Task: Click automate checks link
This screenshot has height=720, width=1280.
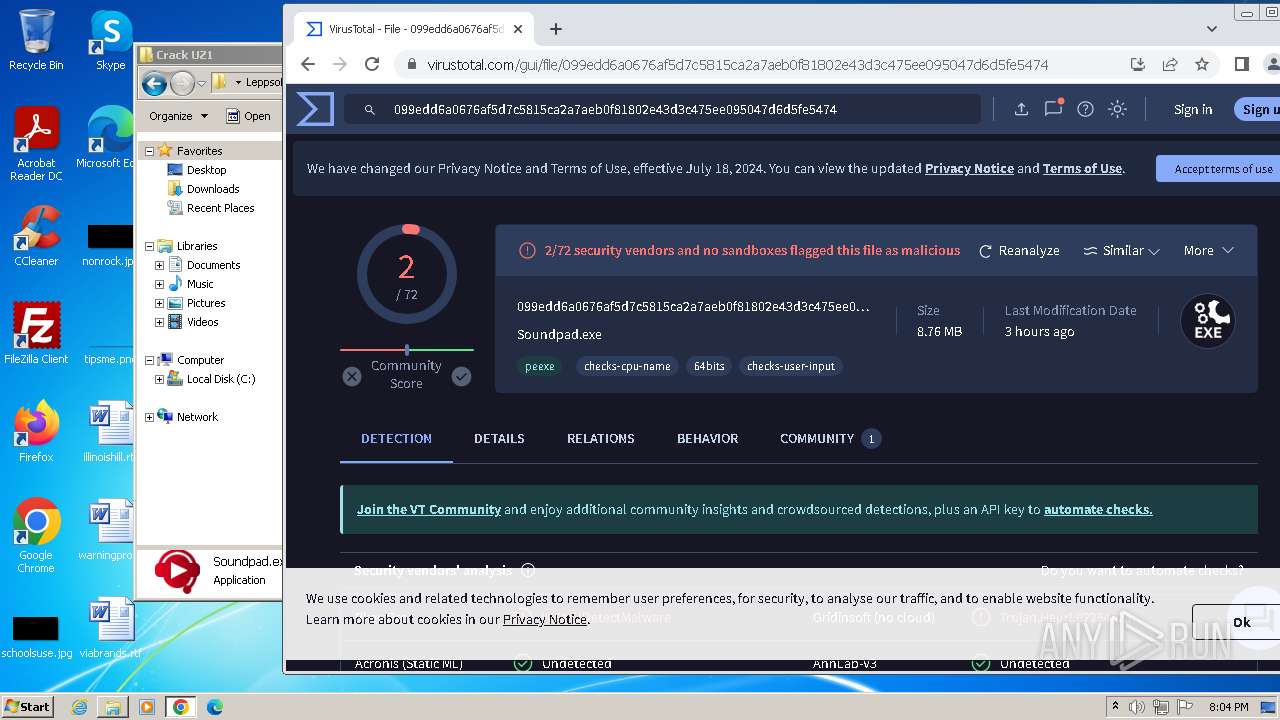Action: coord(1098,509)
